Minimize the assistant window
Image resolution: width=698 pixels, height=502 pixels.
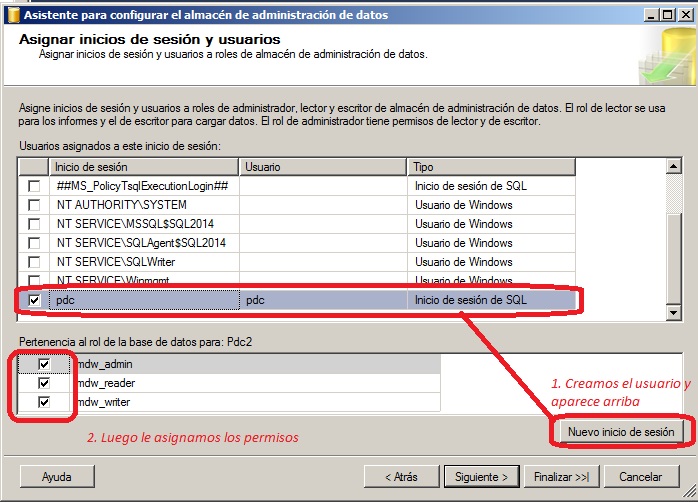[651, 15]
